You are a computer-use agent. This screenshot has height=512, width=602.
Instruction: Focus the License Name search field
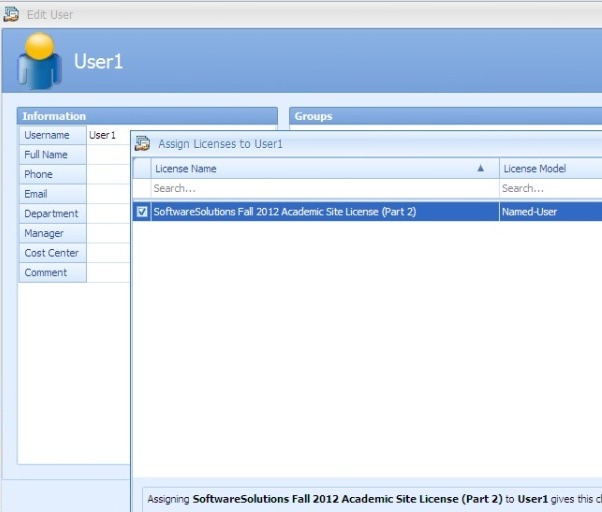(325, 188)
